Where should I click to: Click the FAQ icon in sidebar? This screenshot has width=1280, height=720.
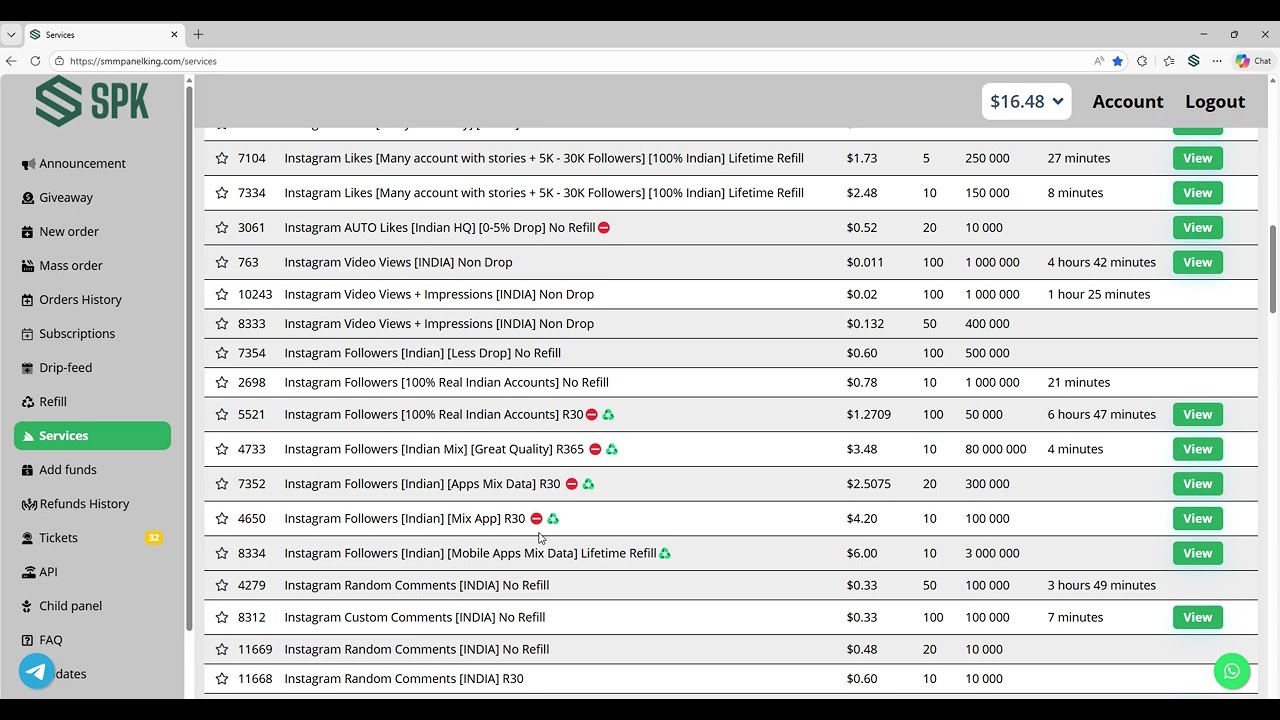click(x=28, y=640)
